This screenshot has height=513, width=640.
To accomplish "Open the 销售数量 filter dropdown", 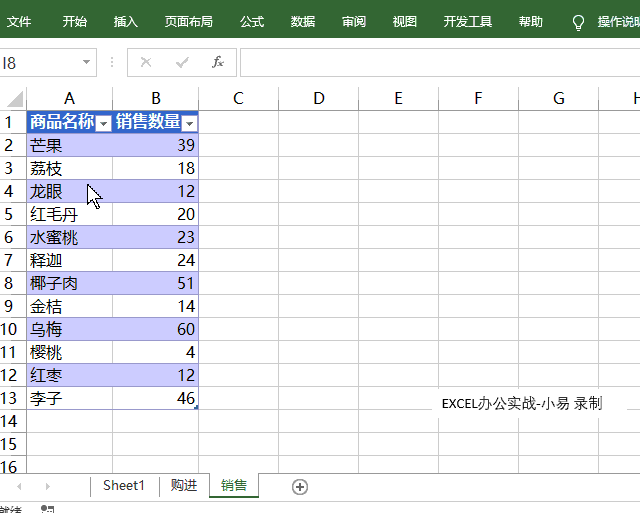I will 189,123.
